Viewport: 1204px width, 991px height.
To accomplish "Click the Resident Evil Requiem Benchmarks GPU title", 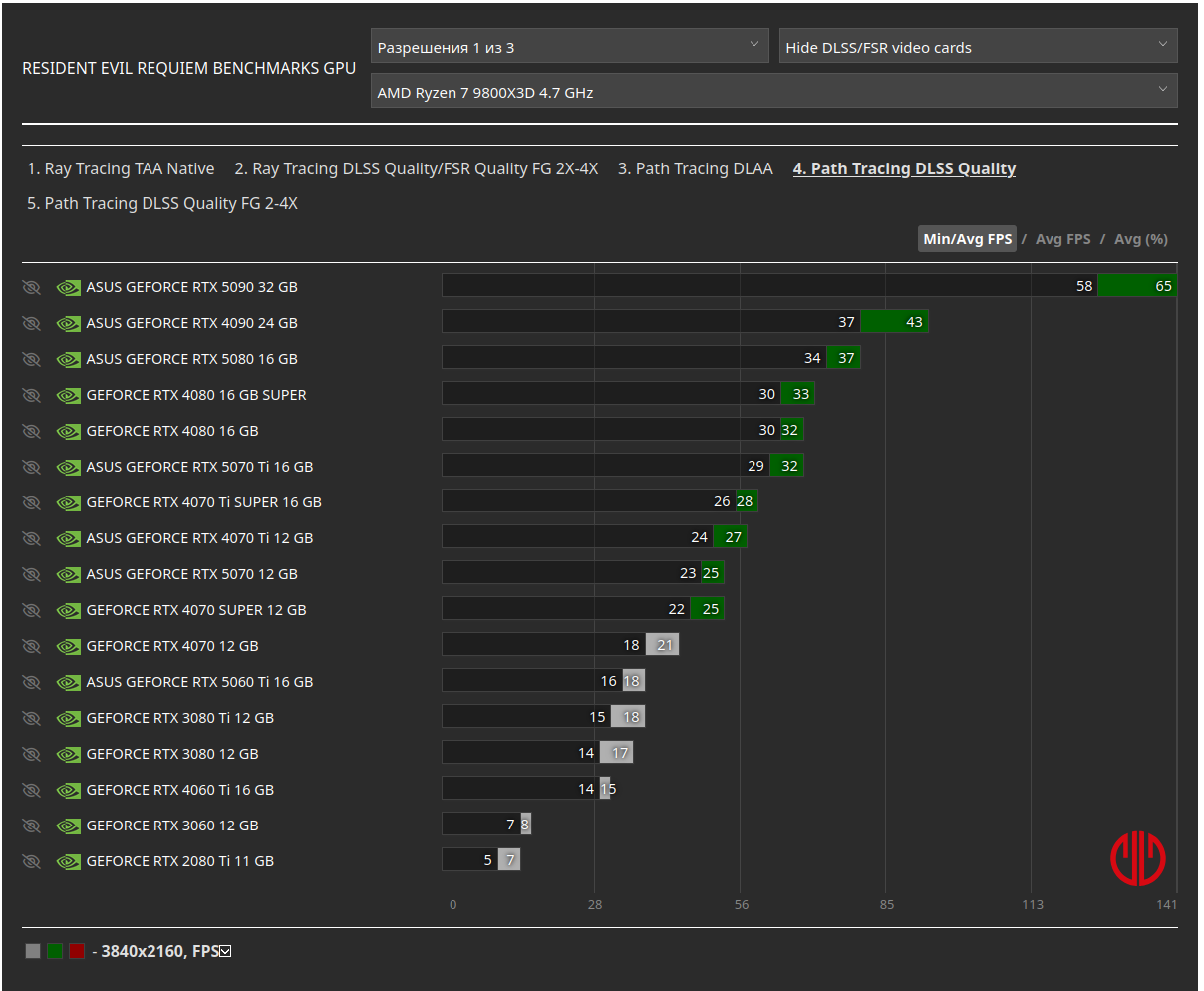I will [188, 69].
